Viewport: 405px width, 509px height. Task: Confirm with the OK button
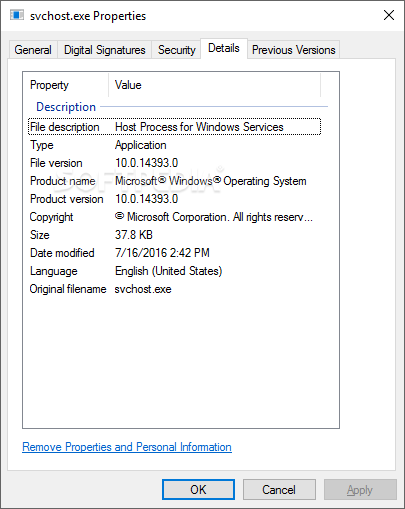click(x=198, y=490)
